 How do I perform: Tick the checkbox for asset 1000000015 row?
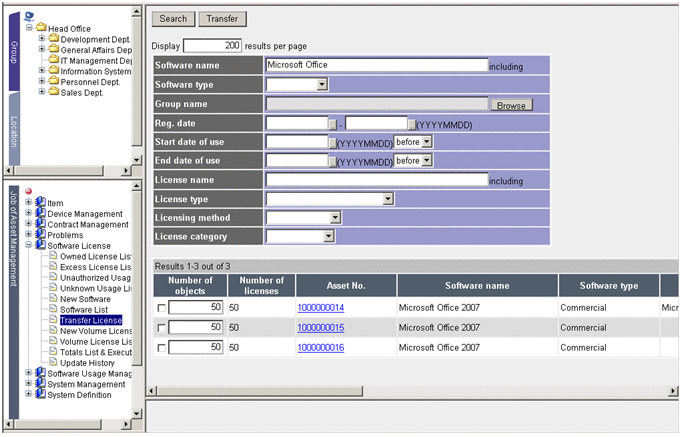point(162,328)
